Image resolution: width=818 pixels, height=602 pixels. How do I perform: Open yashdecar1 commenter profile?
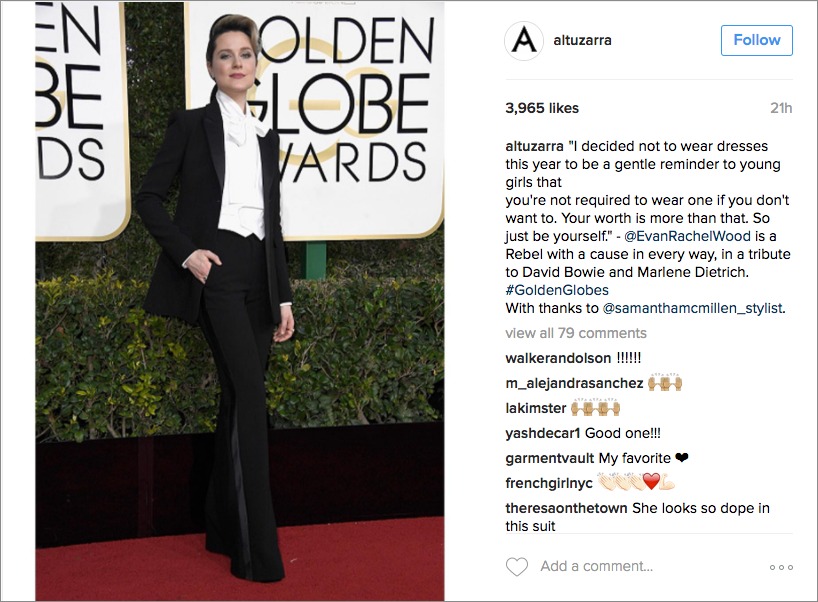543,434
